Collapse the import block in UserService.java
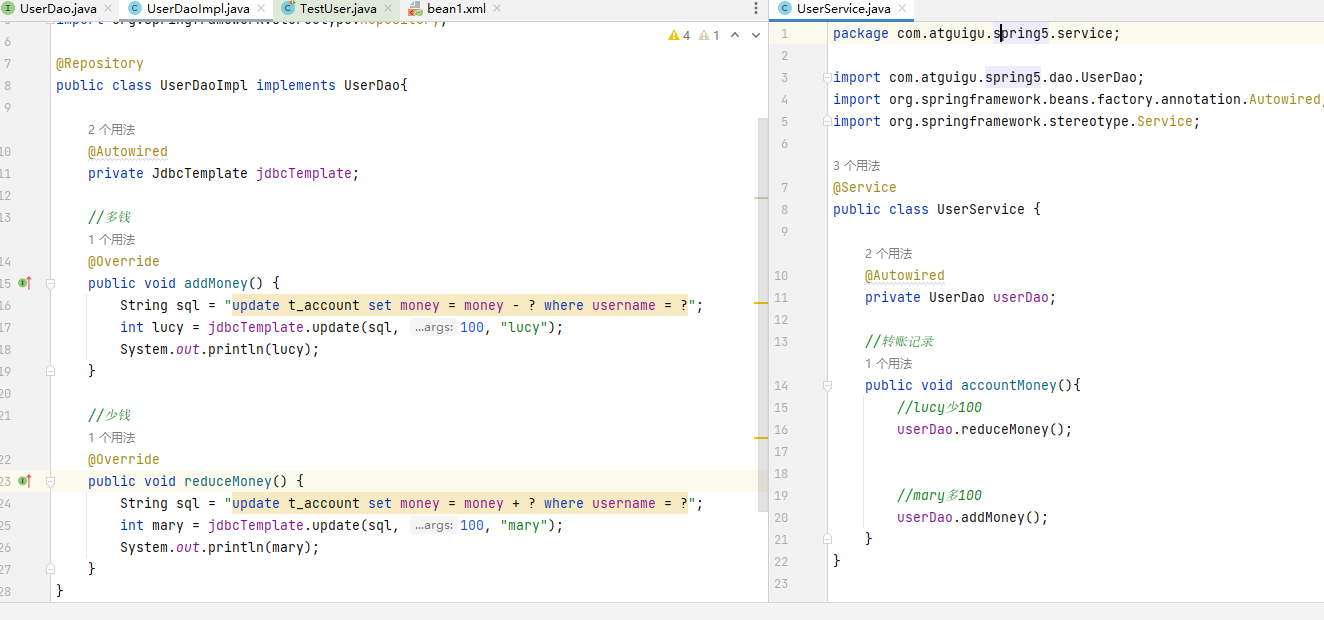Screen dimensions: 1324x620 (x=827, y=77)
